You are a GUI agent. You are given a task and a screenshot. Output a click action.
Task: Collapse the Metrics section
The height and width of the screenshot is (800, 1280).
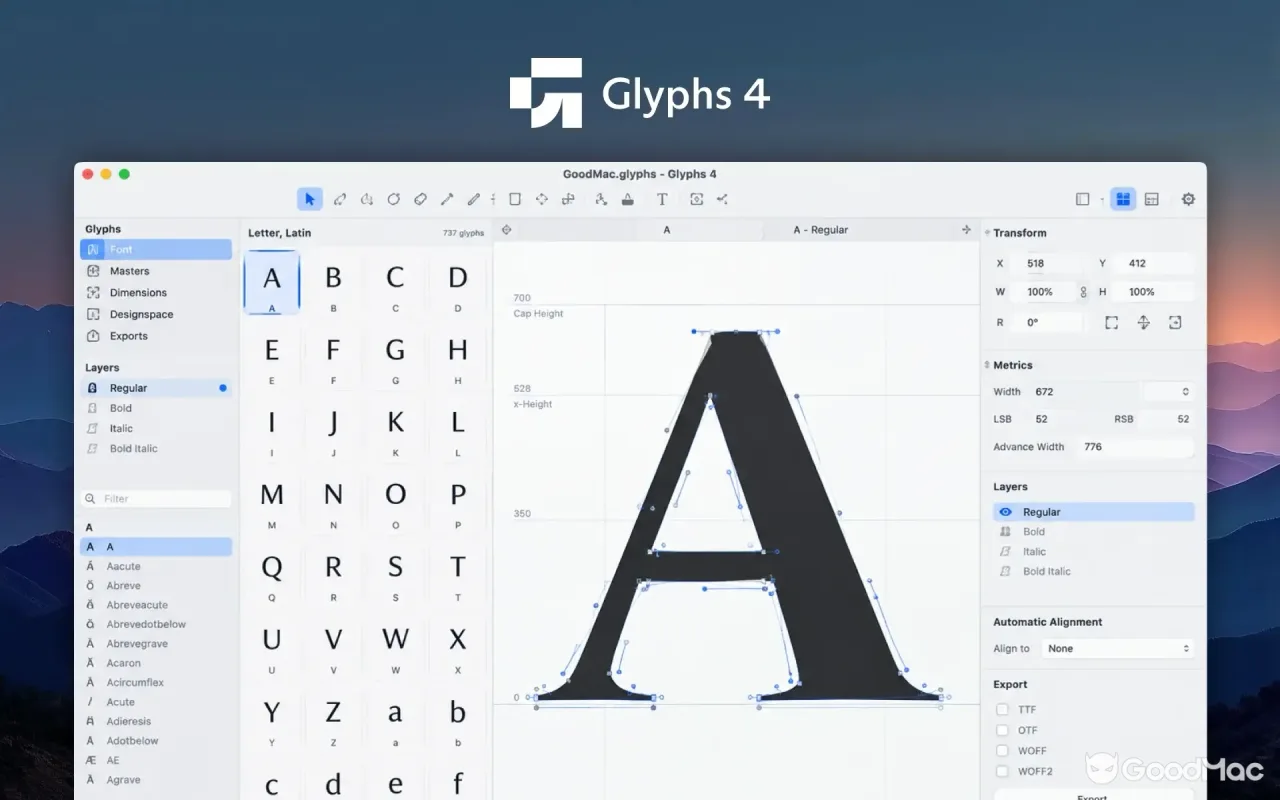(987, 365)
